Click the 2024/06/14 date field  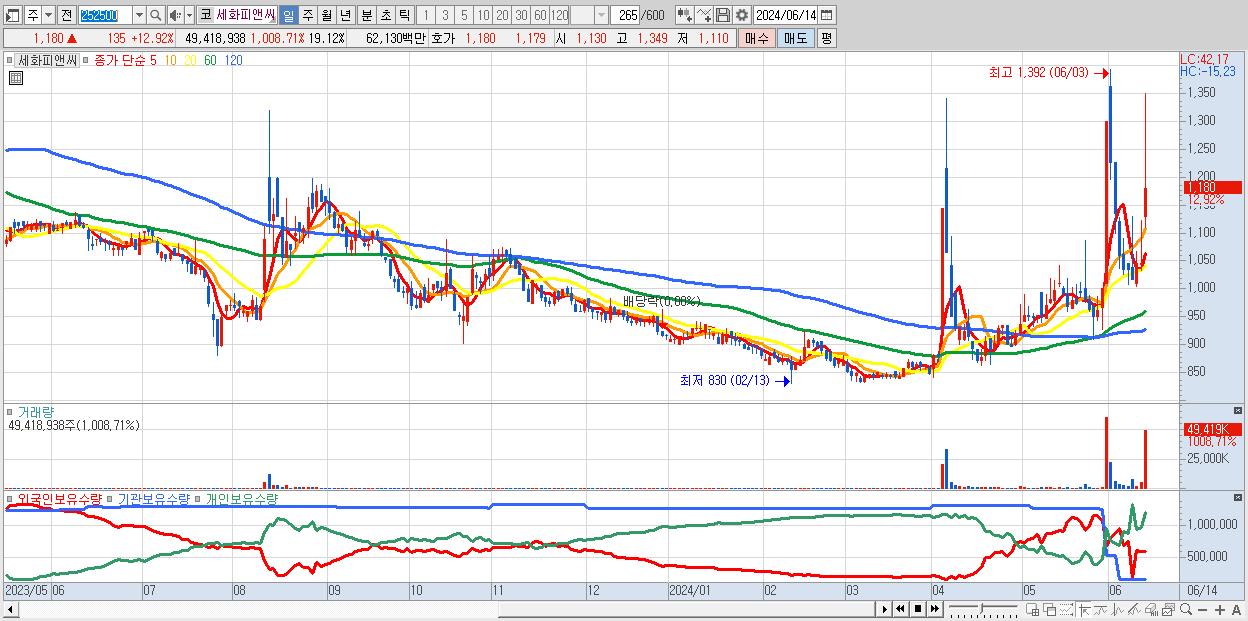[785, 15]
